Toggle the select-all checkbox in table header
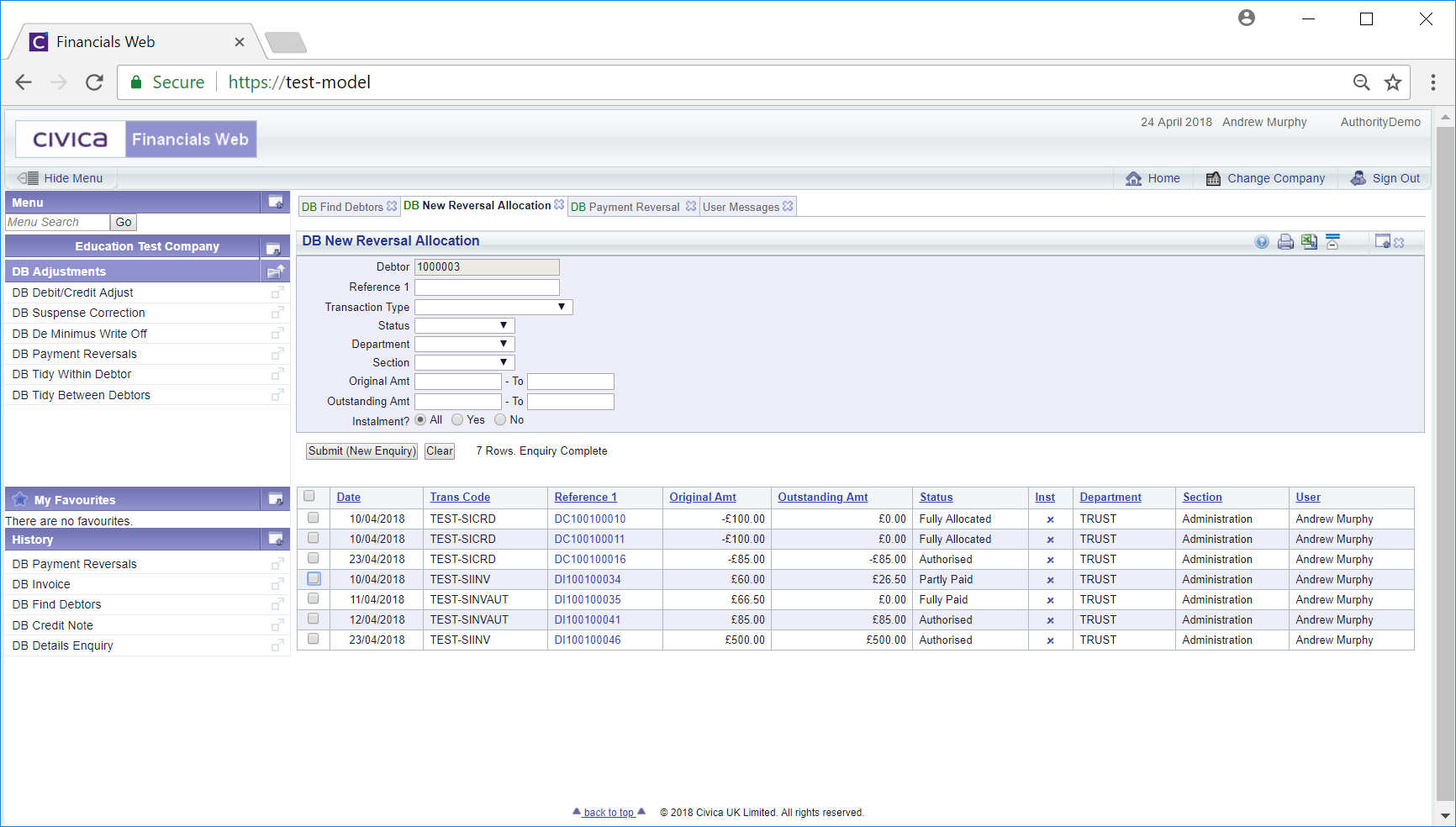This screenshot has width=1456, height=827. [309, 497]
